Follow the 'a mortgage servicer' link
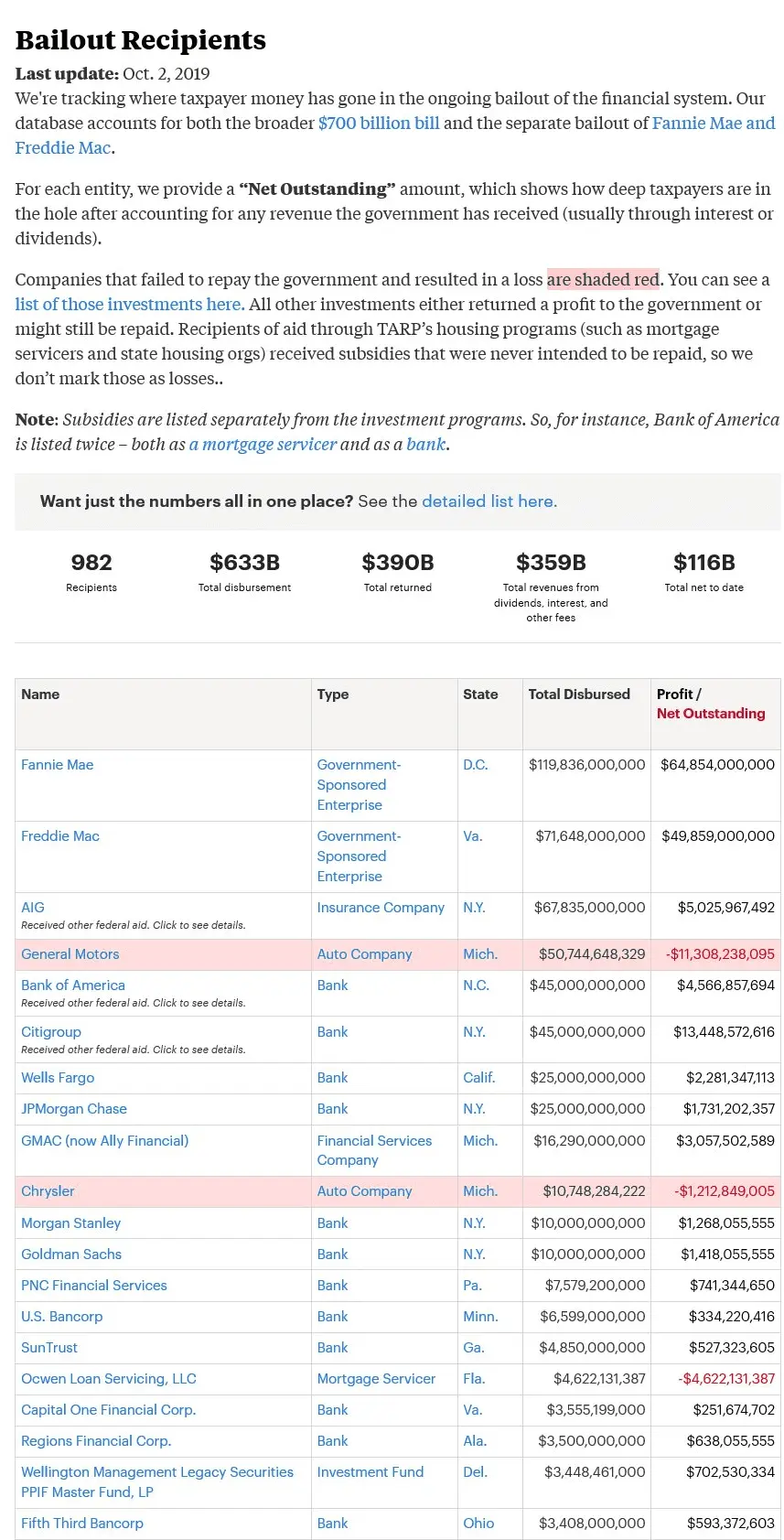Image resolution: width=784 pixels, height=1540 pixels. (x=263, y=444)
